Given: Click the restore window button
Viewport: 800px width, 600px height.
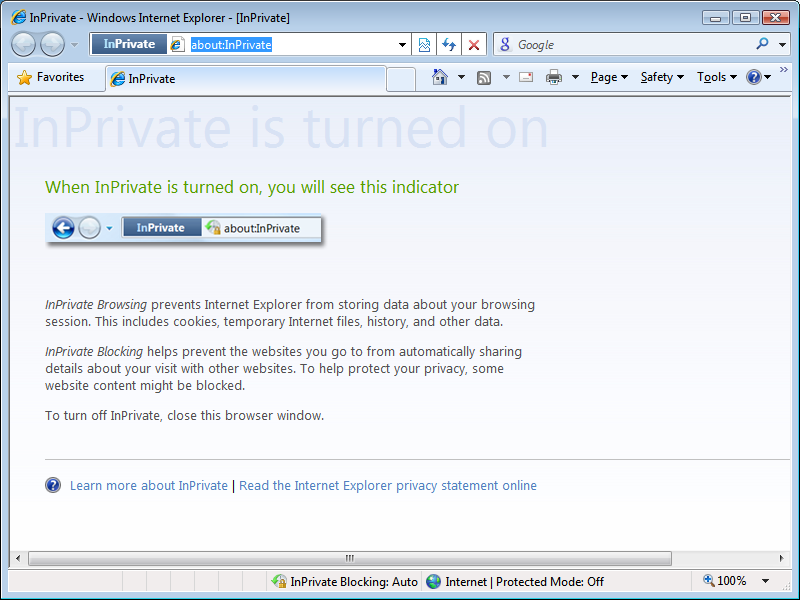Looking at the screenshot, I should (745, 18).
